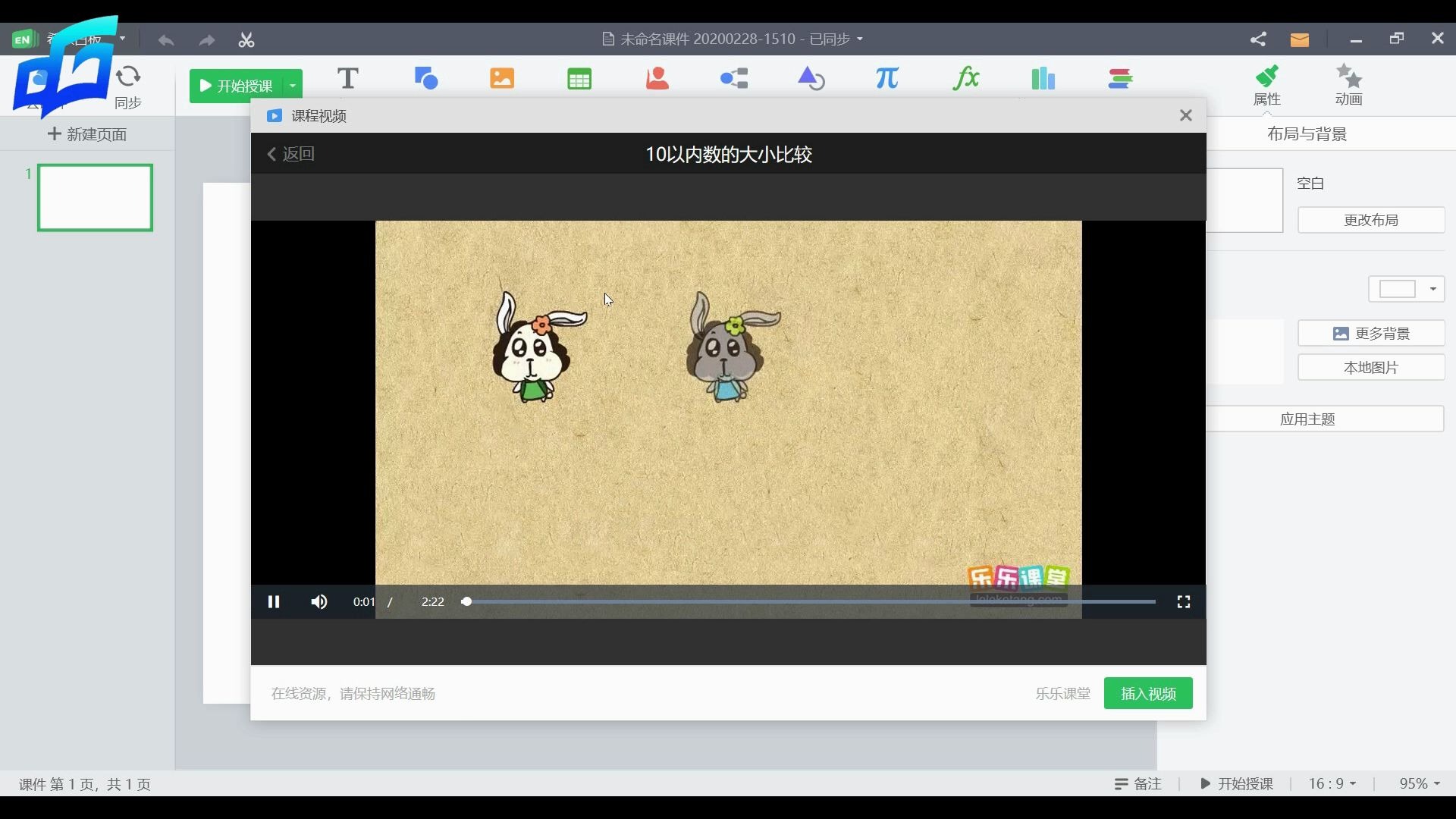
Task: Open the mail envelope icon
Action: click(1300, 39)
